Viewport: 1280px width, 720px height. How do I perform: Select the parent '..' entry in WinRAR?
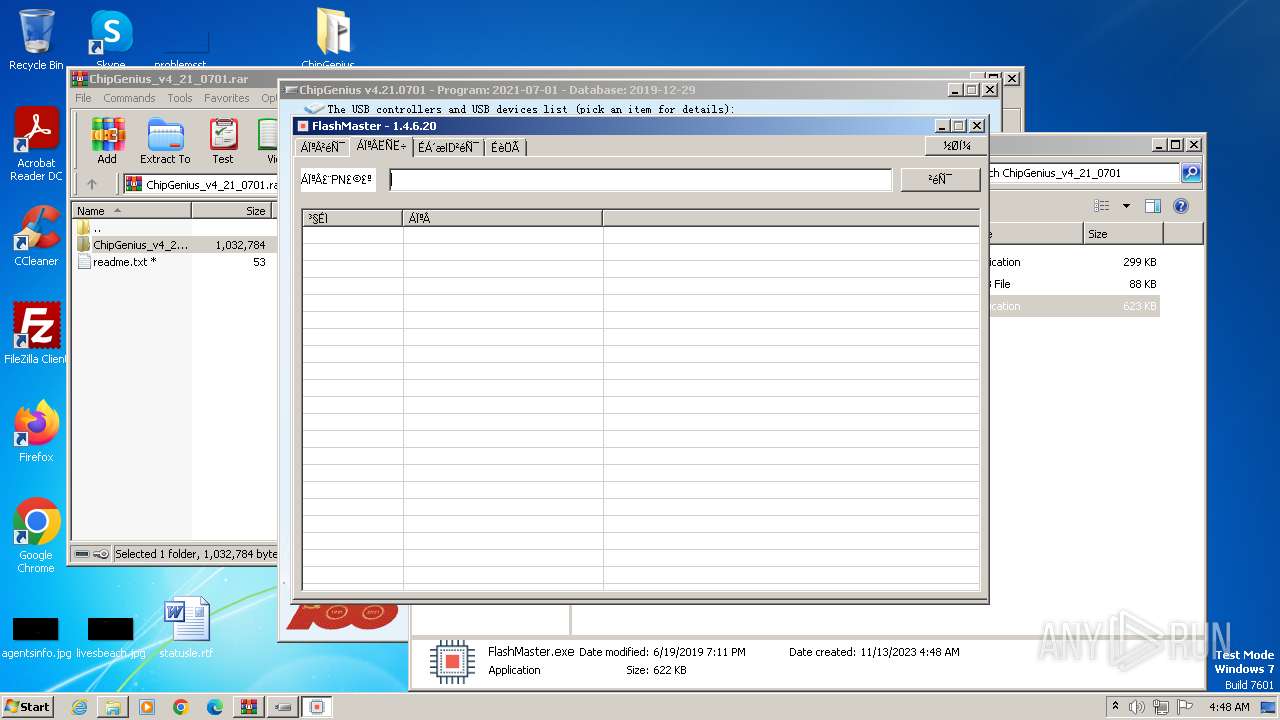[173, 228]
